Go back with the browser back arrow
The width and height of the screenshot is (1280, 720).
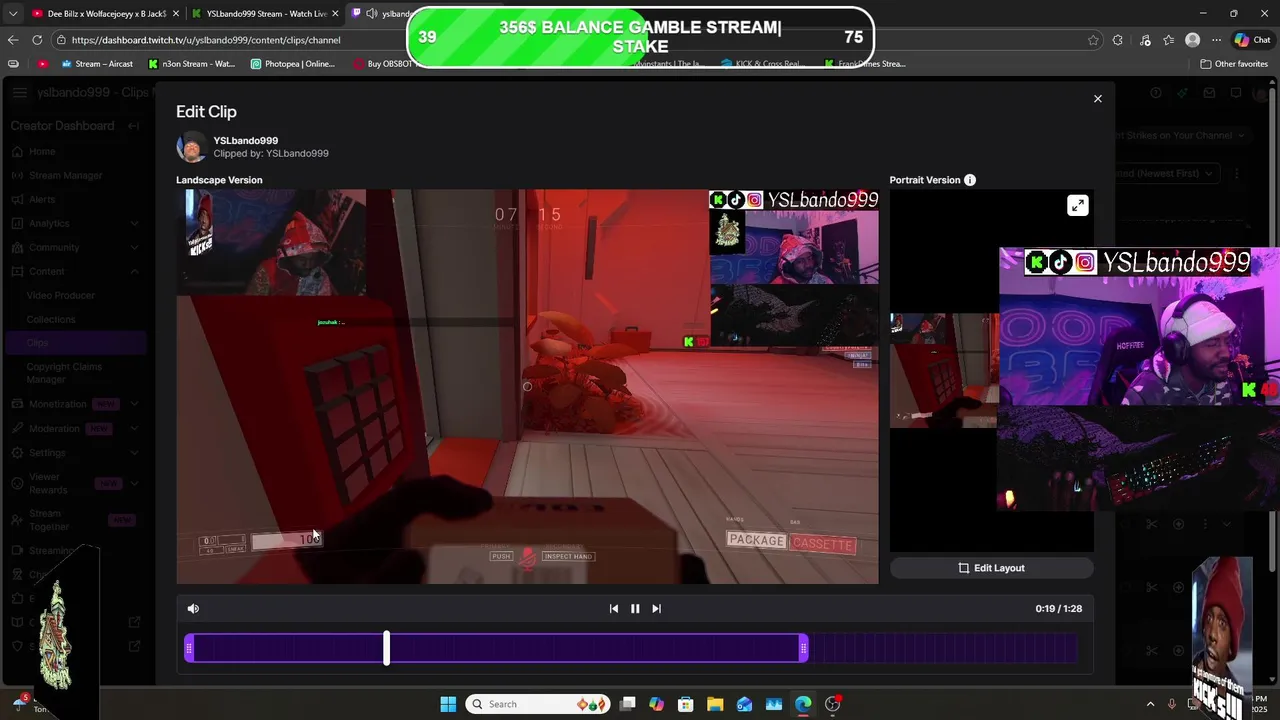(x=12, y=40)
